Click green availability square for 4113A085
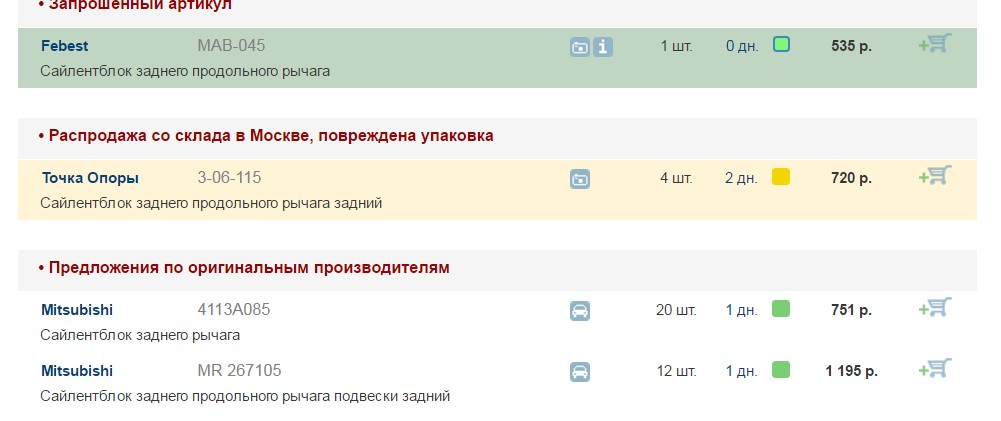This screenshot has width=1001, height=421. click(781, 309)
